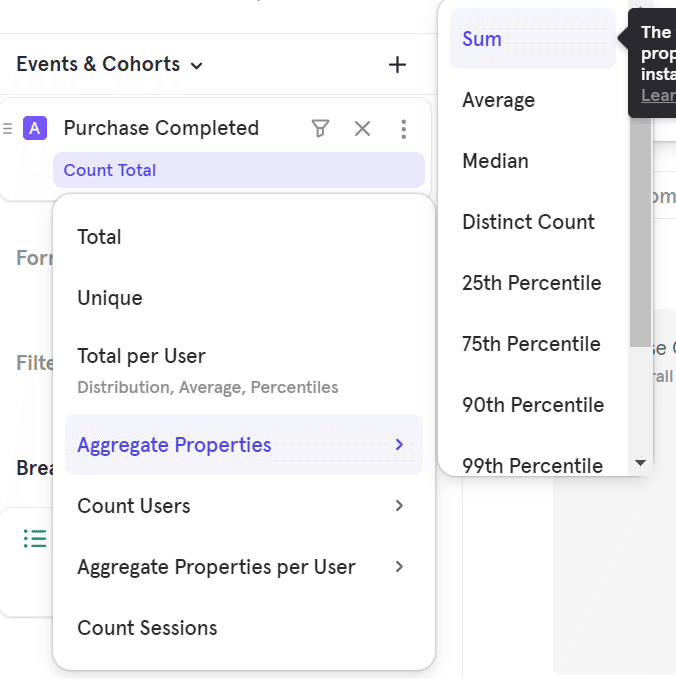Select 90th Percentile aggregation

pyautogui.click(x=533, y=405)
